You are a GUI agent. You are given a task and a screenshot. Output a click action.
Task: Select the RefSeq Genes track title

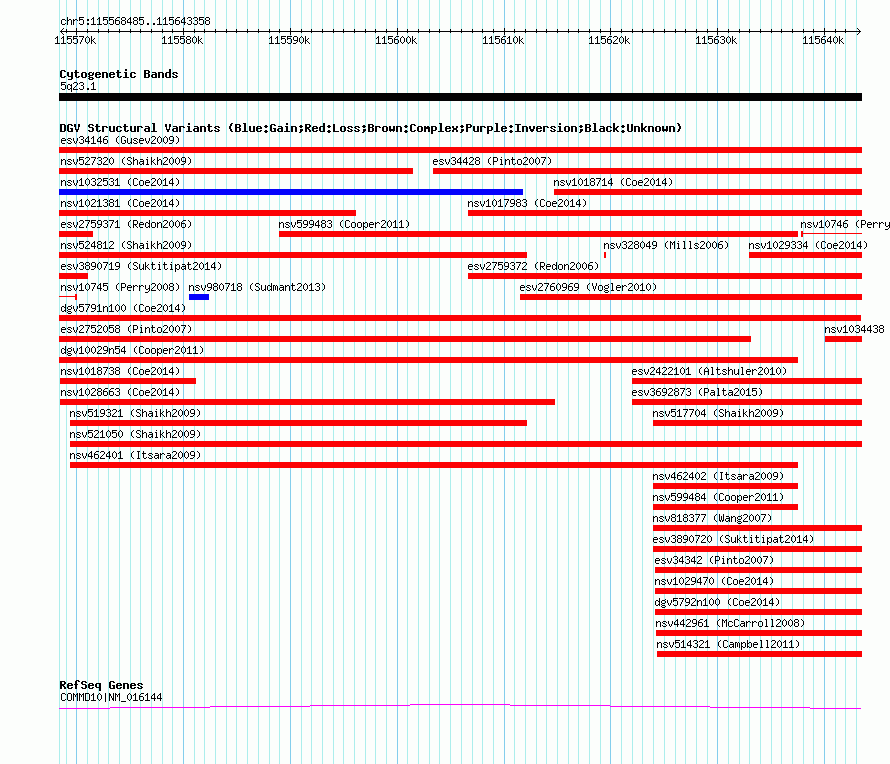101,685
